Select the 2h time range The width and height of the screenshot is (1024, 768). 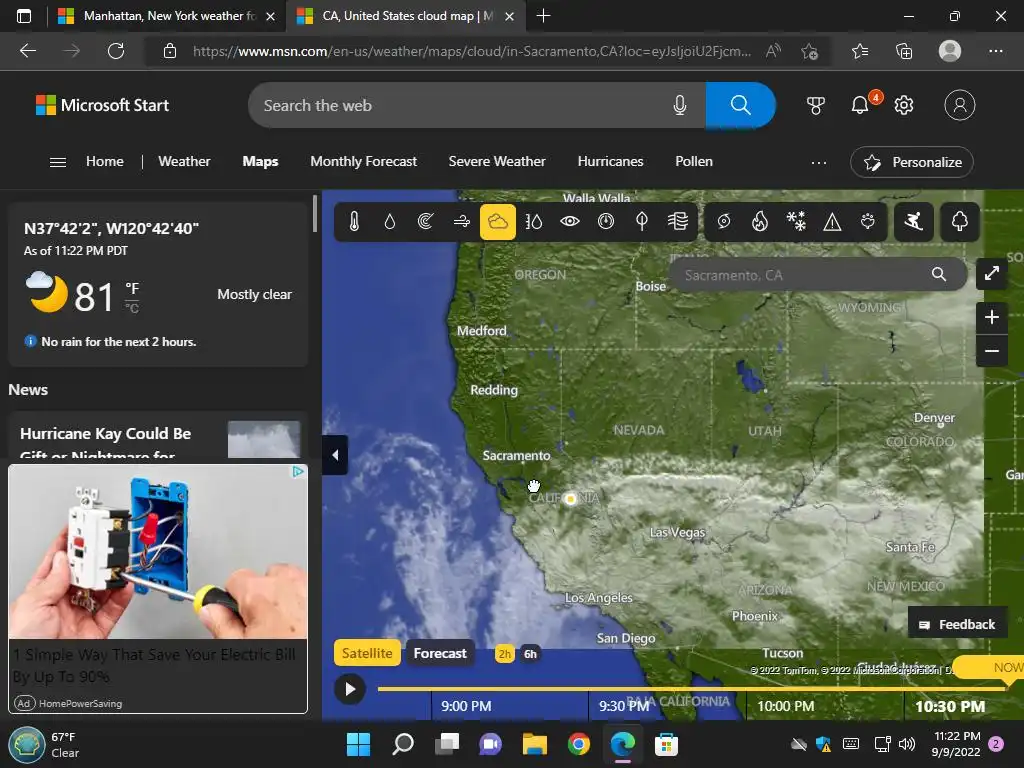[504, 654]
